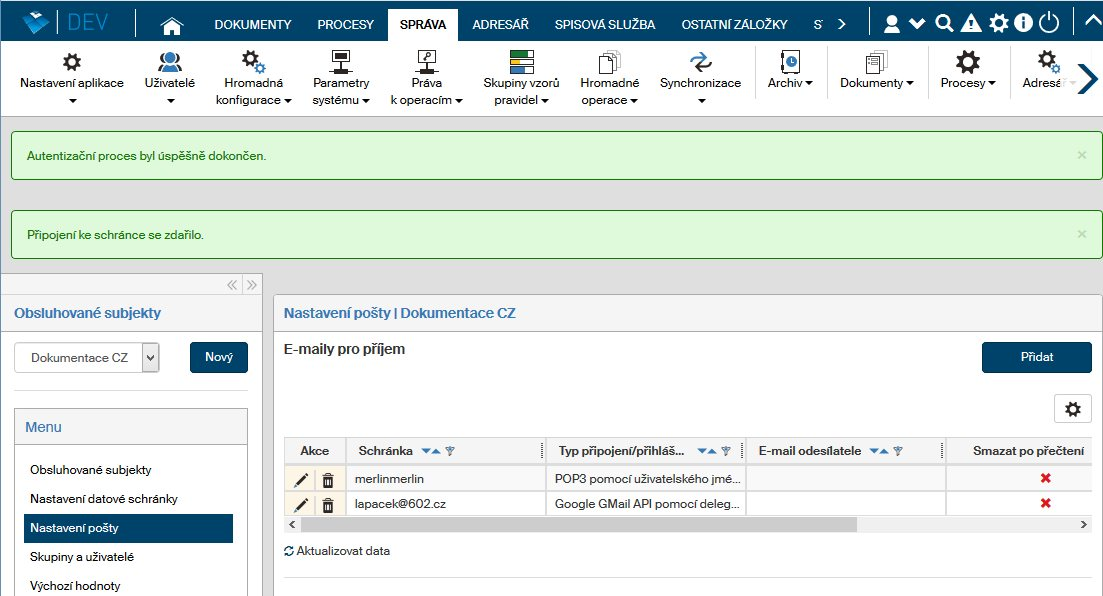
Task: Open table settings gear icon
Action: (1072, 409)
